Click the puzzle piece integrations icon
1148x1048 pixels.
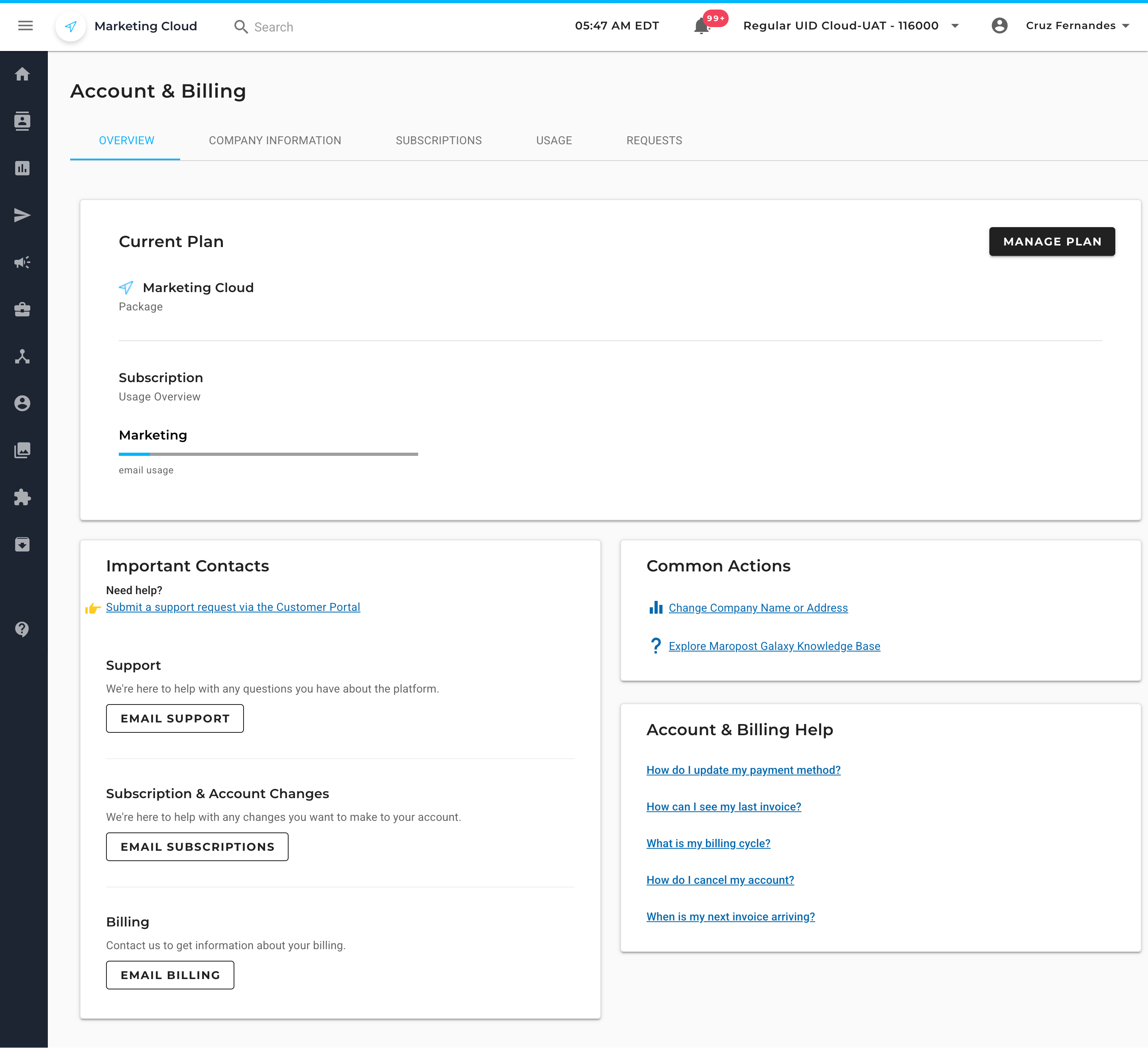click(22, 498)
